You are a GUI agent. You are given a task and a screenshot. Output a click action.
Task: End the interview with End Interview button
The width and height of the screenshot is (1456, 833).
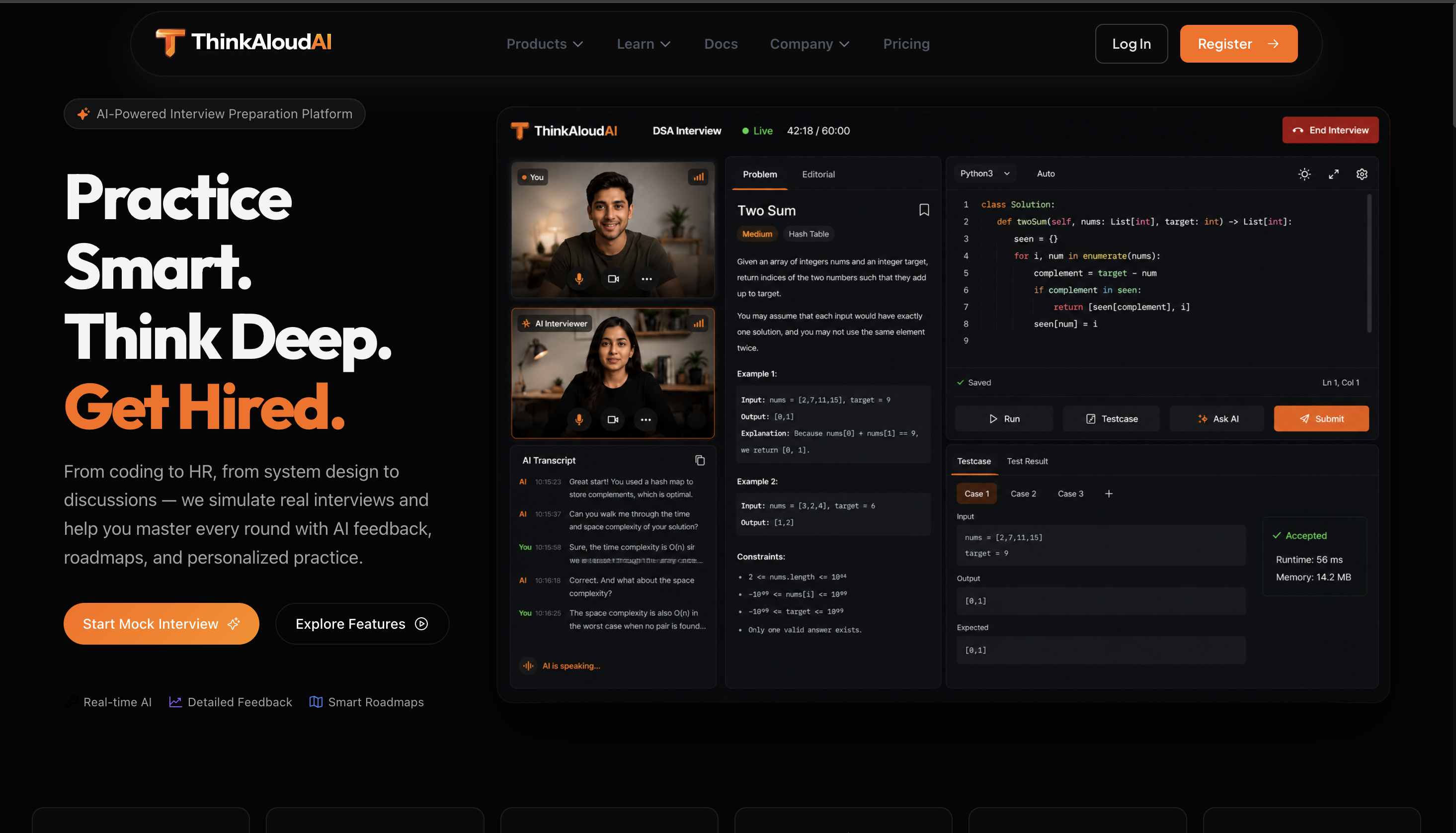[x=1330, y=130]
